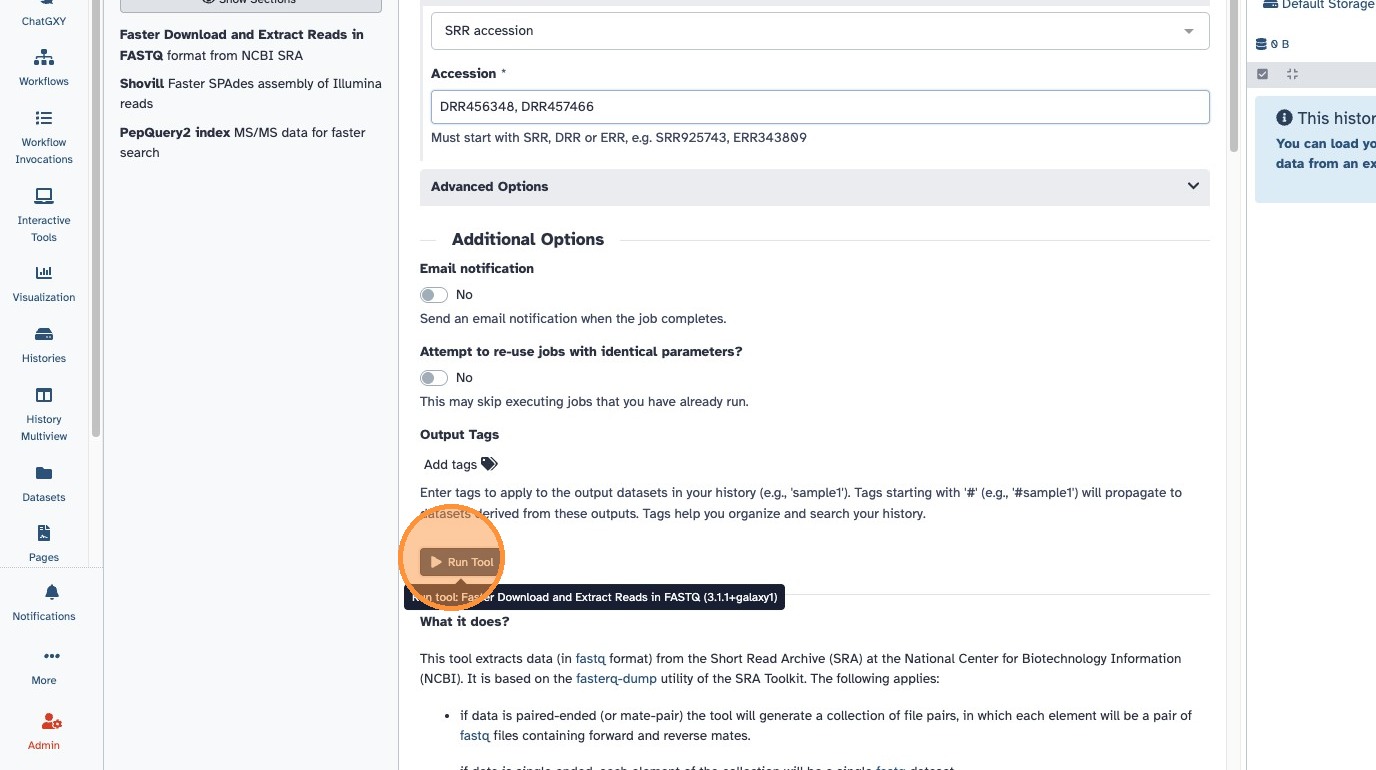Image resolution: width=1376 pixels, height=770 pixels.
Task: Click the Add tags icon
Action: pyautogui.click(x=489, y=464)
